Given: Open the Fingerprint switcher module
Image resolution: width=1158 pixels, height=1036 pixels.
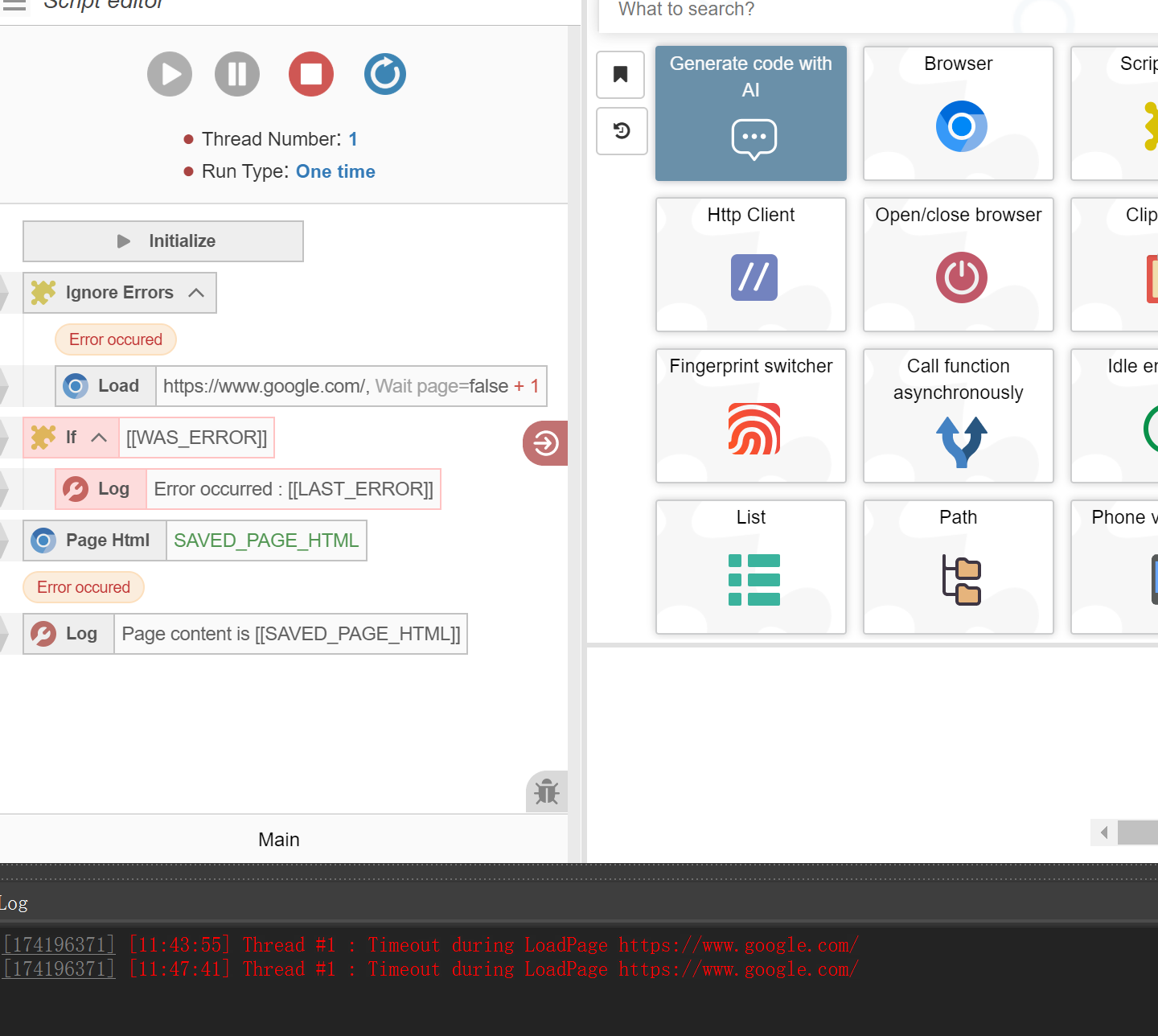Looking at the screenshot, I should pos(750,416).
